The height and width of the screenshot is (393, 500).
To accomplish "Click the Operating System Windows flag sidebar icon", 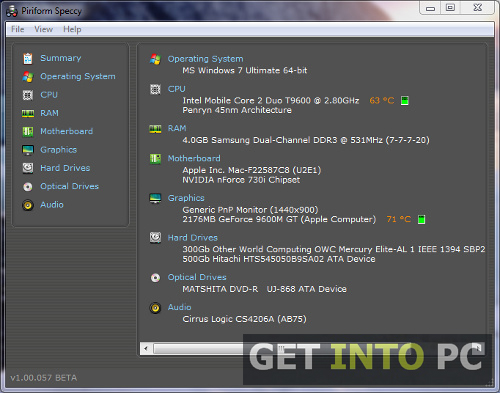I will tap(28, 77).
